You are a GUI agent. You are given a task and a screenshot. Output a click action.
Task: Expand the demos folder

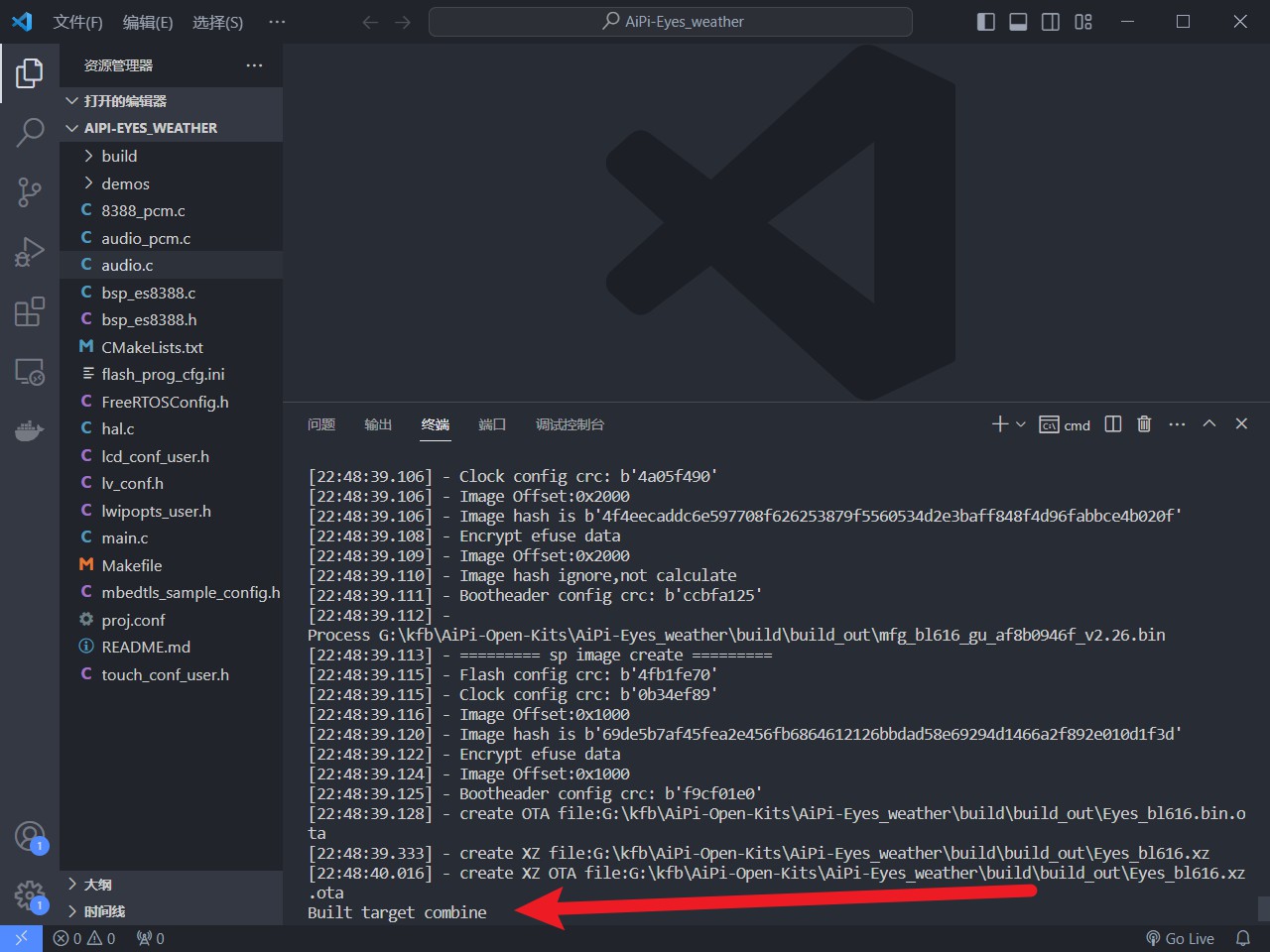pos(171,183)
